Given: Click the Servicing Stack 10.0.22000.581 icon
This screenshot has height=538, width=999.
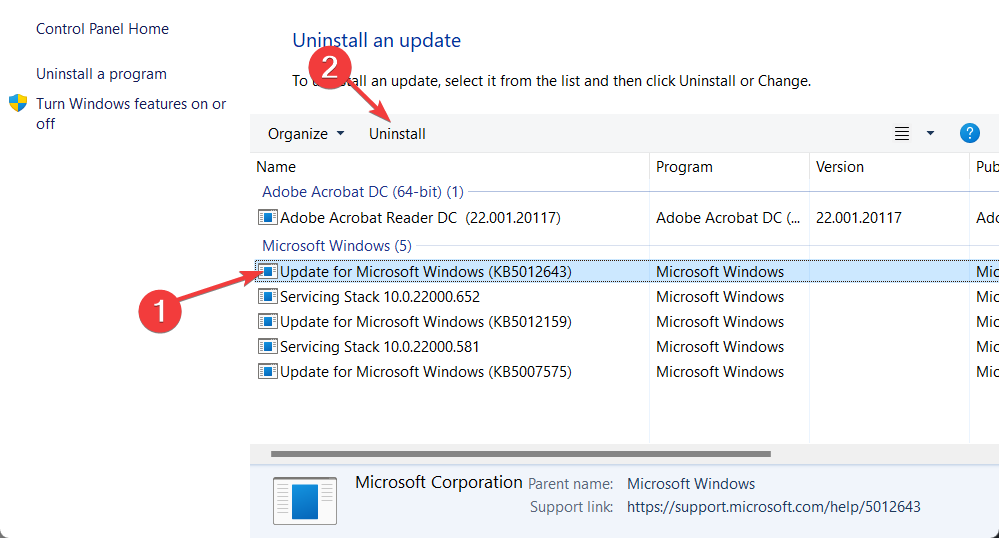Looking at the screenshot, I should pos(267,347).
